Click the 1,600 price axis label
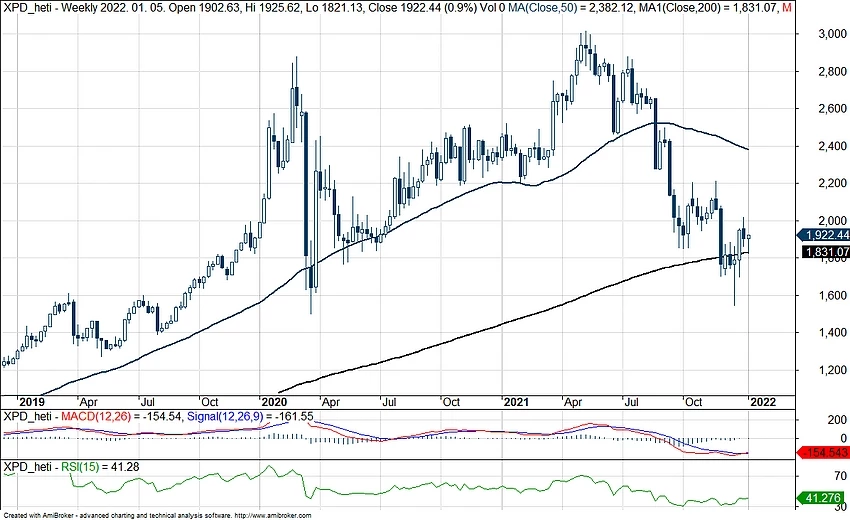This screenshot has width=850, height=520. [832, 296]
